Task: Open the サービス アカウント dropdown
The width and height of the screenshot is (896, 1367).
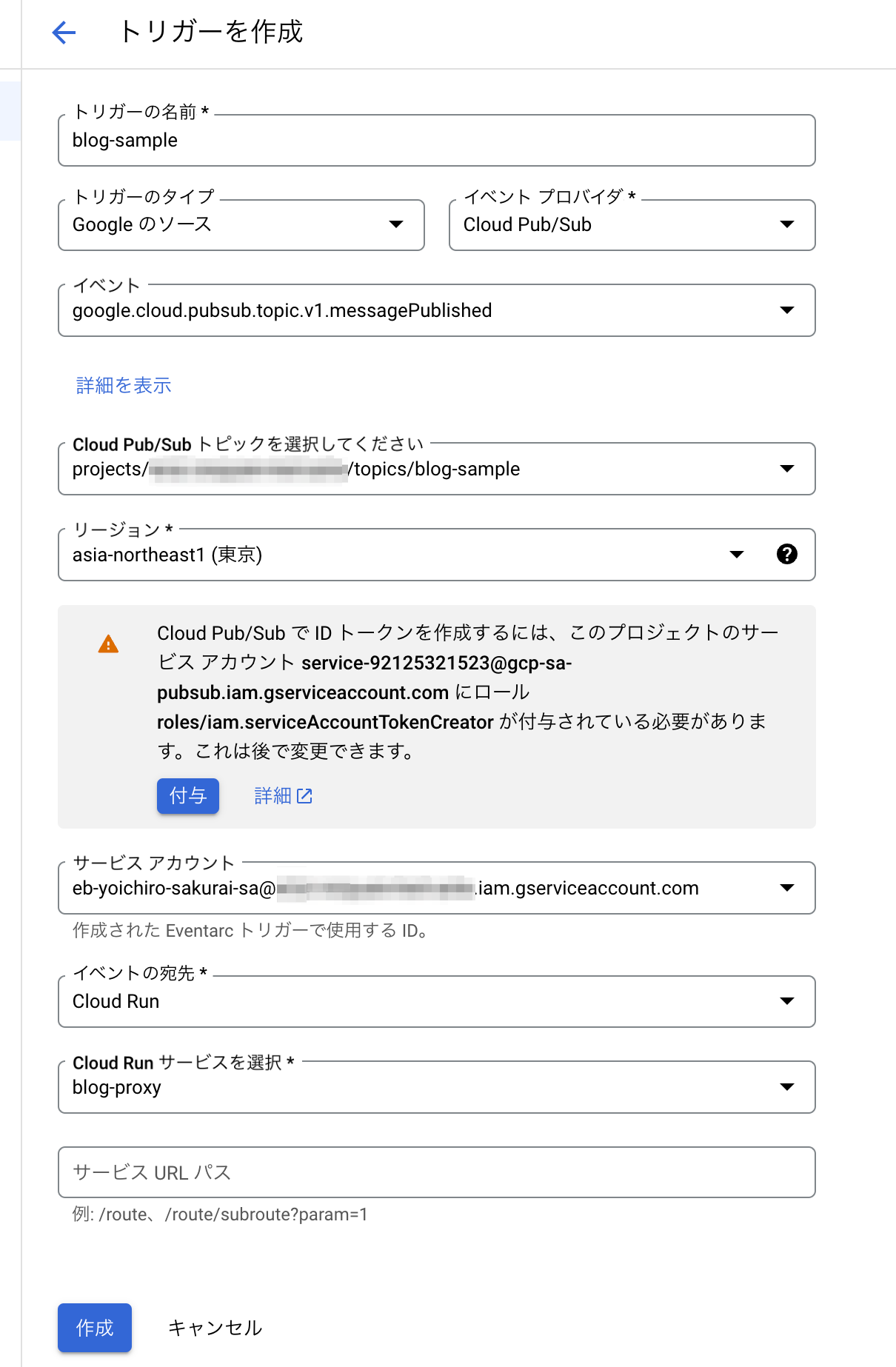Action: (437, 888)
